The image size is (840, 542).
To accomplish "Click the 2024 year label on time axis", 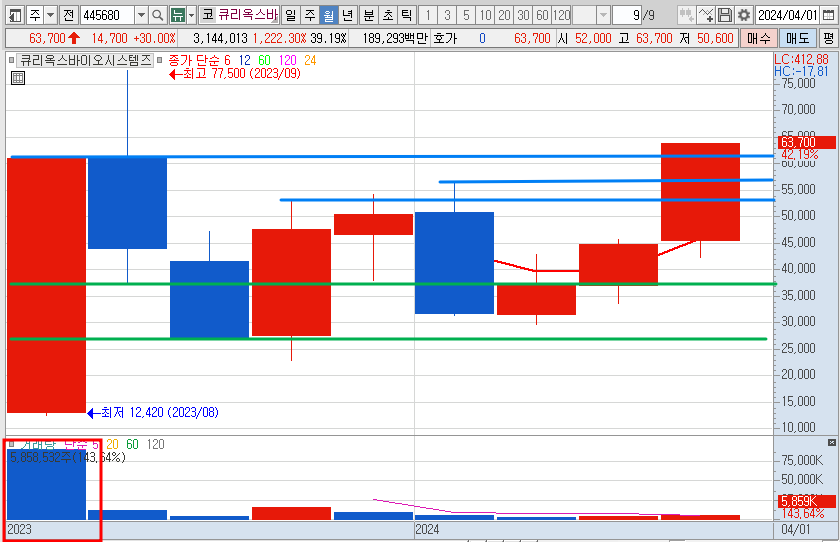I will 427,530.
